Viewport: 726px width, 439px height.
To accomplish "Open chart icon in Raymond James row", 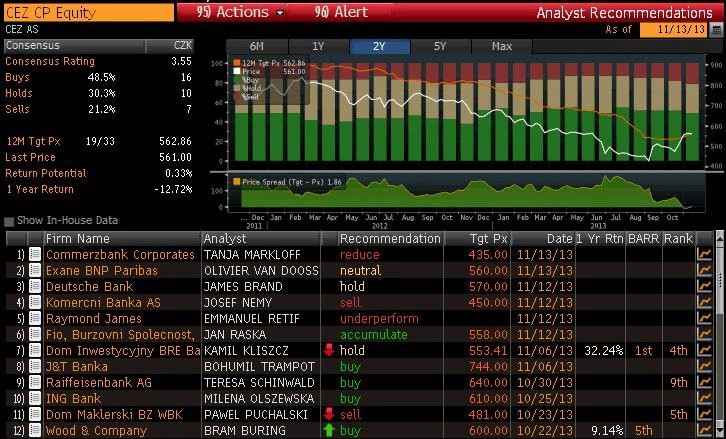I will pyautogui.click(x=704, y=319).
